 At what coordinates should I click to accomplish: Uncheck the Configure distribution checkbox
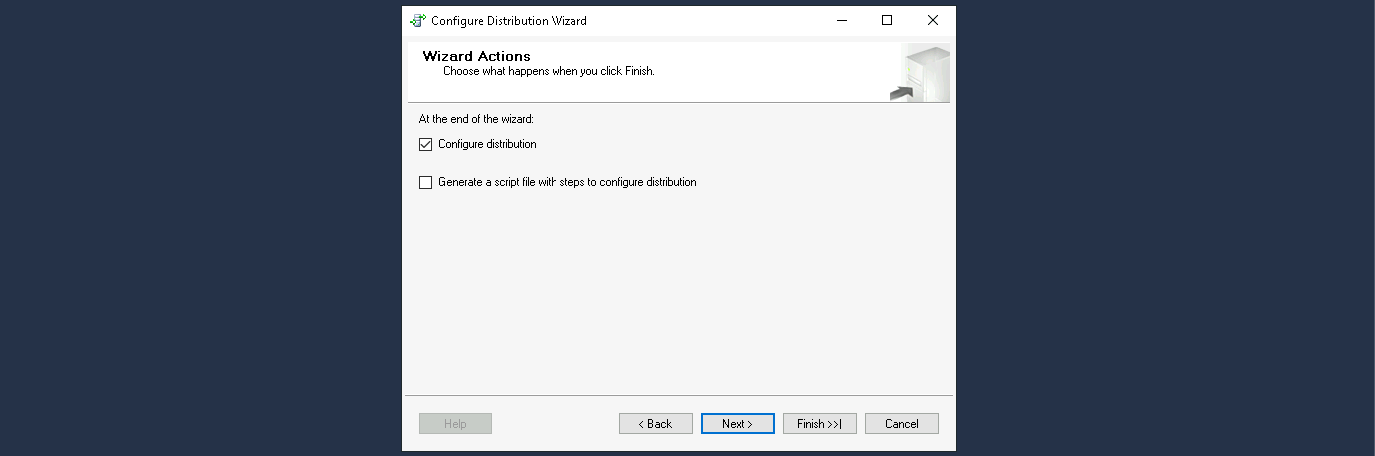(426, 144)
